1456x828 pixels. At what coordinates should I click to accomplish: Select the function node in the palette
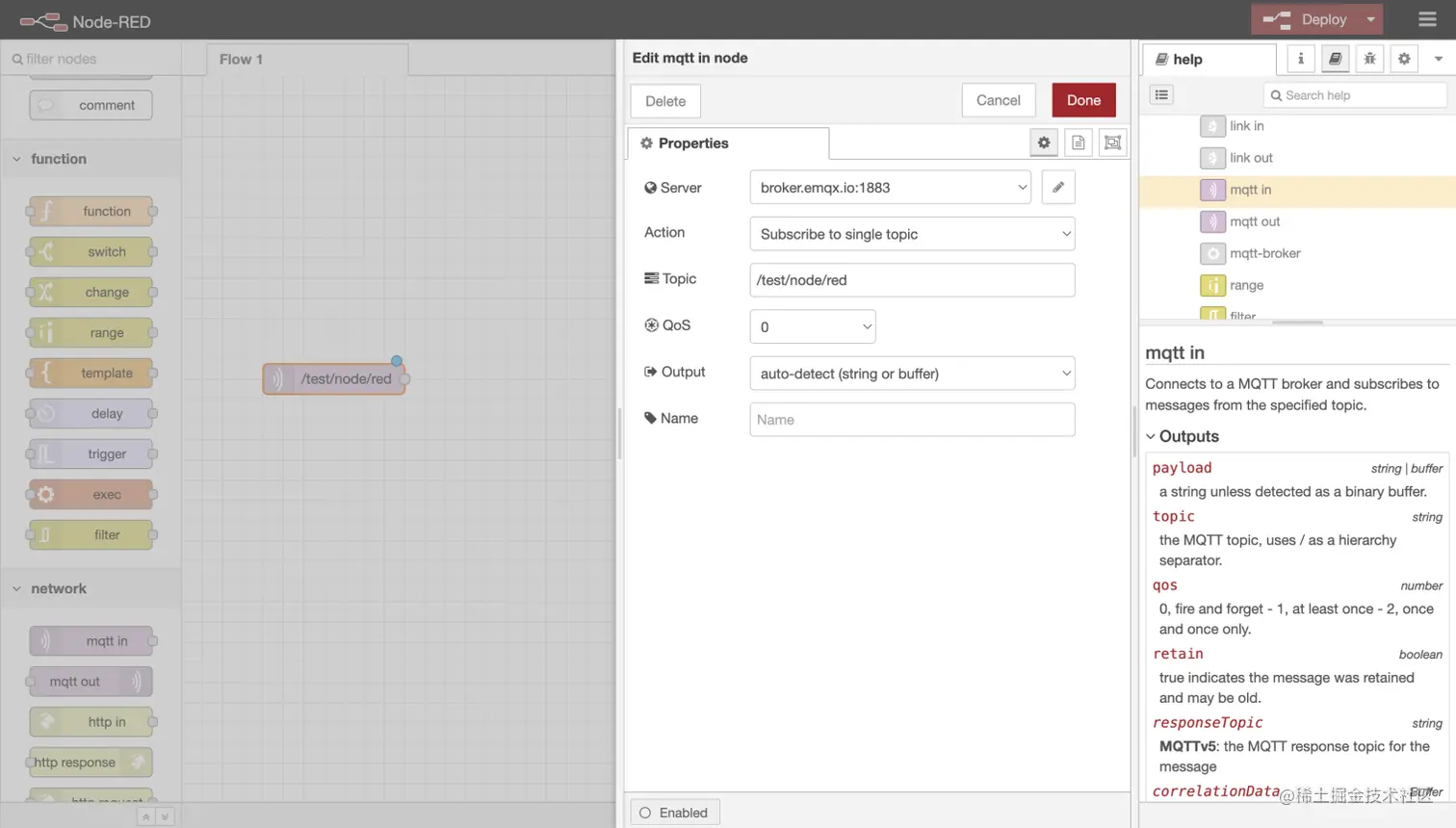point(91,211)
